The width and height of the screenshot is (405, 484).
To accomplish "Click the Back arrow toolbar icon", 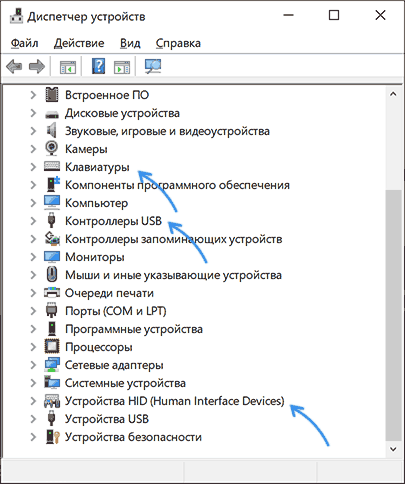I will tap(14, 66).
